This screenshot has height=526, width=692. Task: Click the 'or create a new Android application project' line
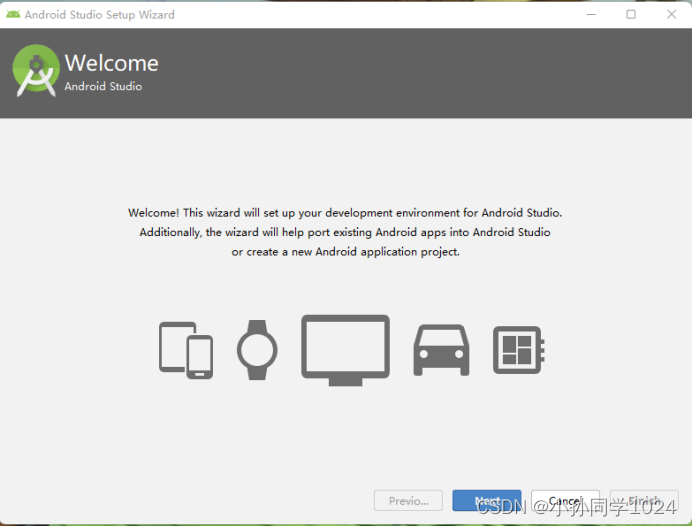[x=346, y=252]
